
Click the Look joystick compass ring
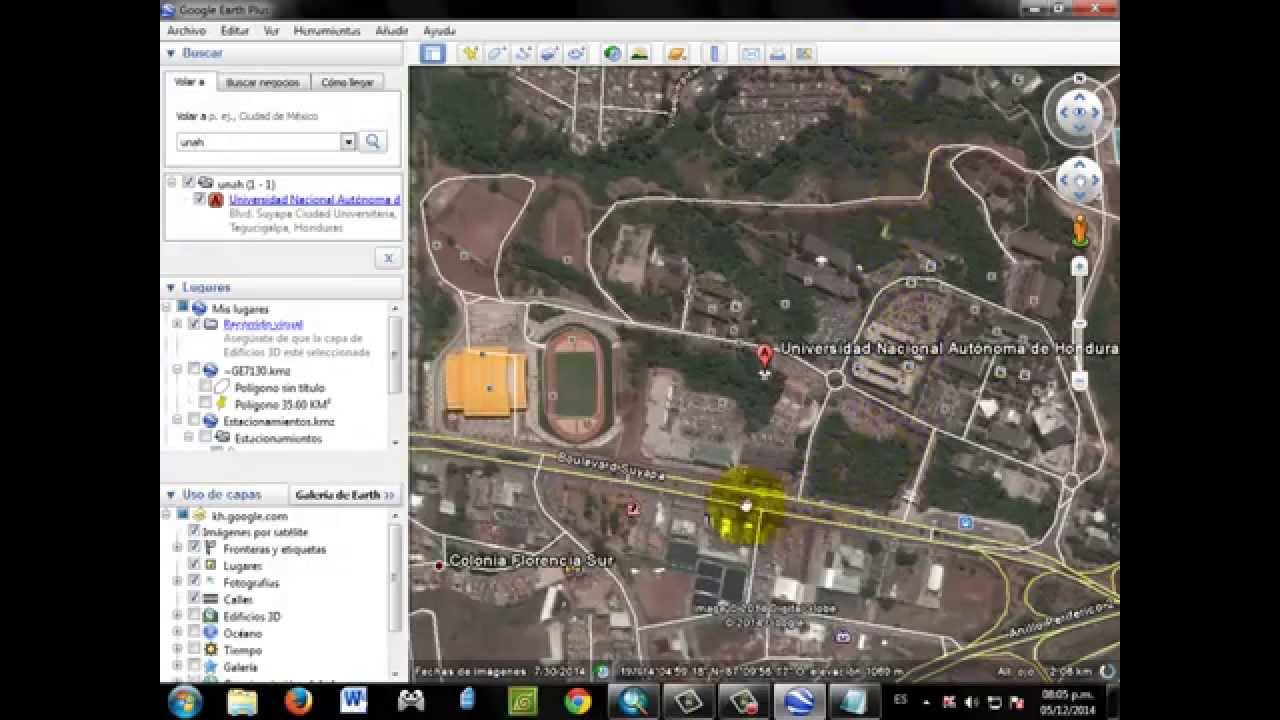coord(1079,112)
